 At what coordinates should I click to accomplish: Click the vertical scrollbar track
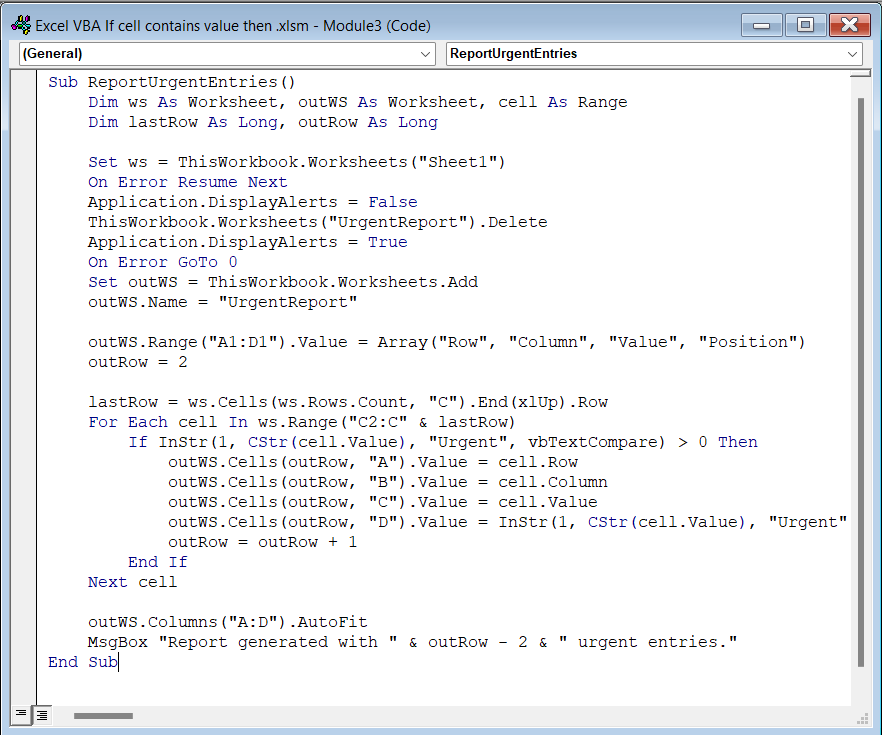(861, 400)
